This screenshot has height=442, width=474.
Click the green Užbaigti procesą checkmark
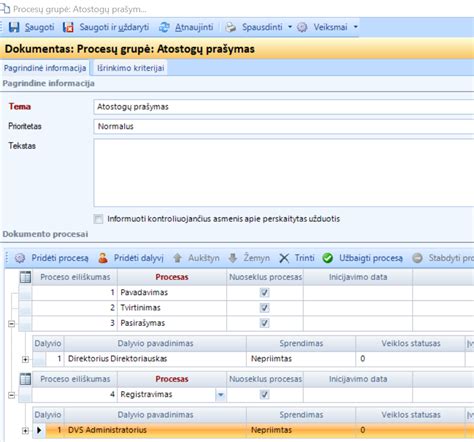pos(328,258)
